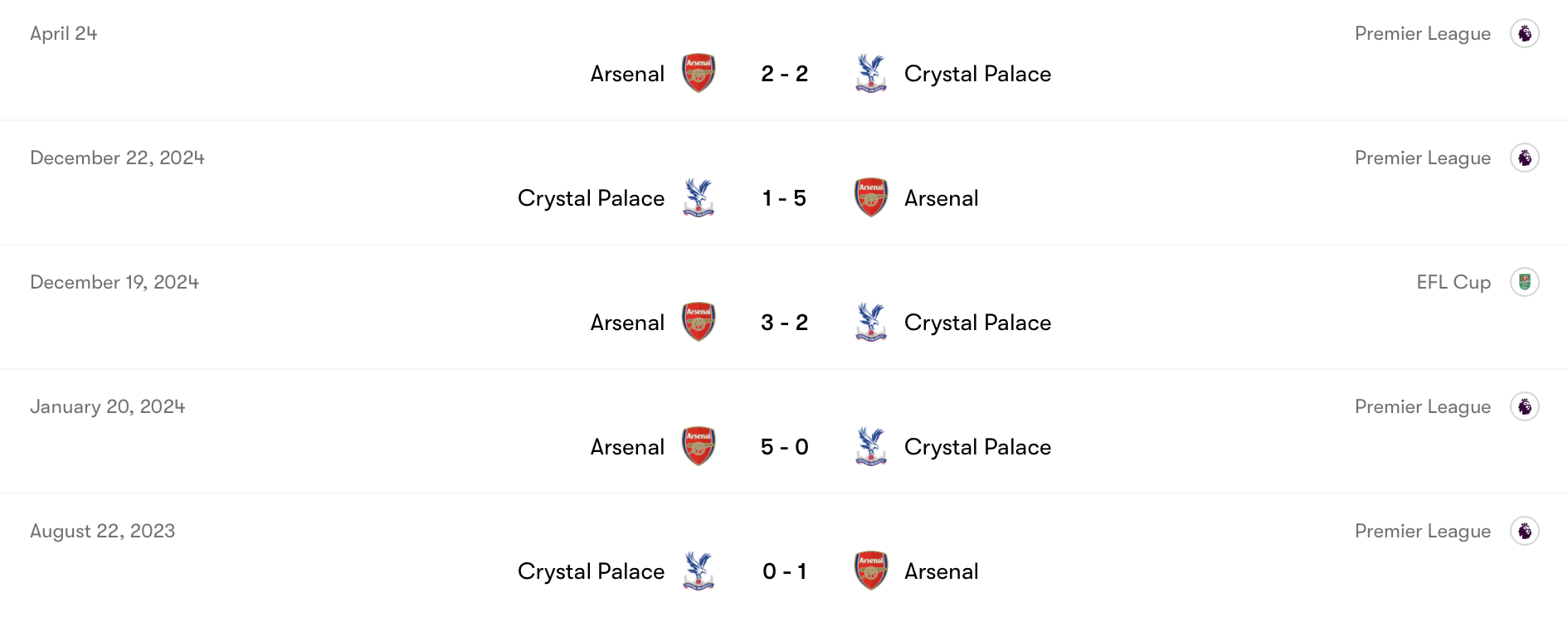Click Arsenal crest in April 24 match
This screenshot has height=617, width=1568.
tap(699, 73)
